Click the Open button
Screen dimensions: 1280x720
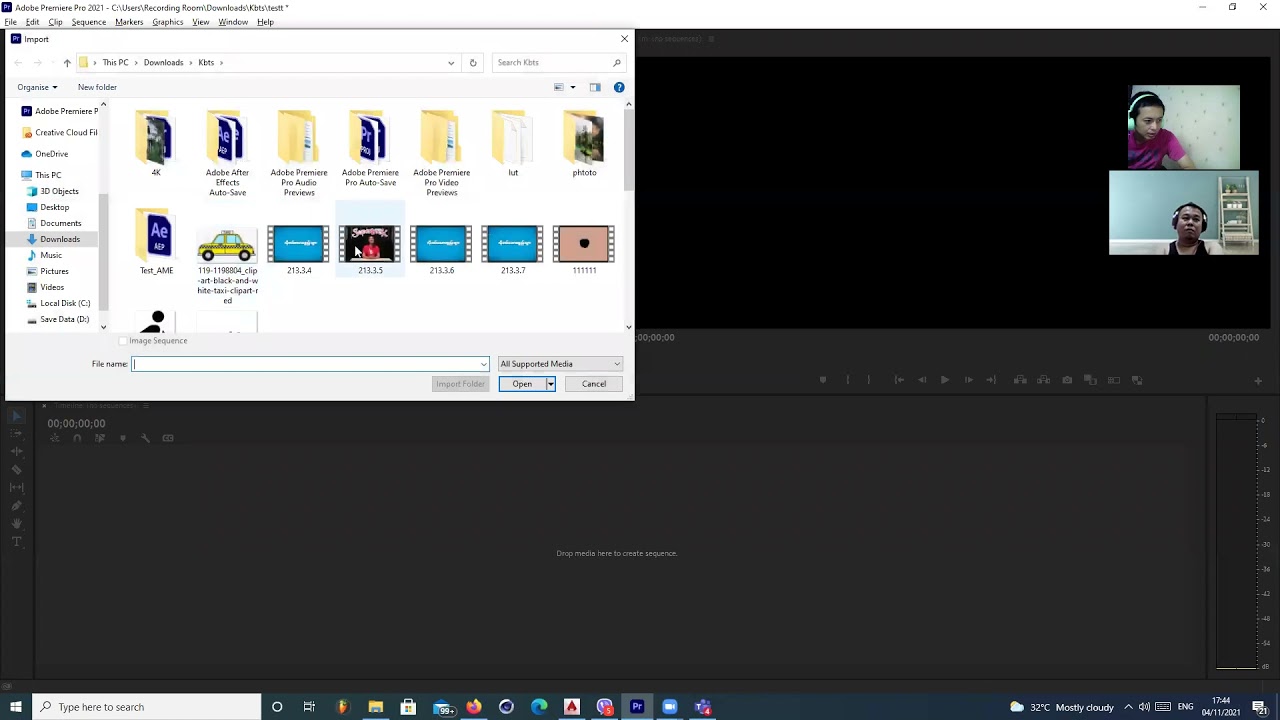522,384
